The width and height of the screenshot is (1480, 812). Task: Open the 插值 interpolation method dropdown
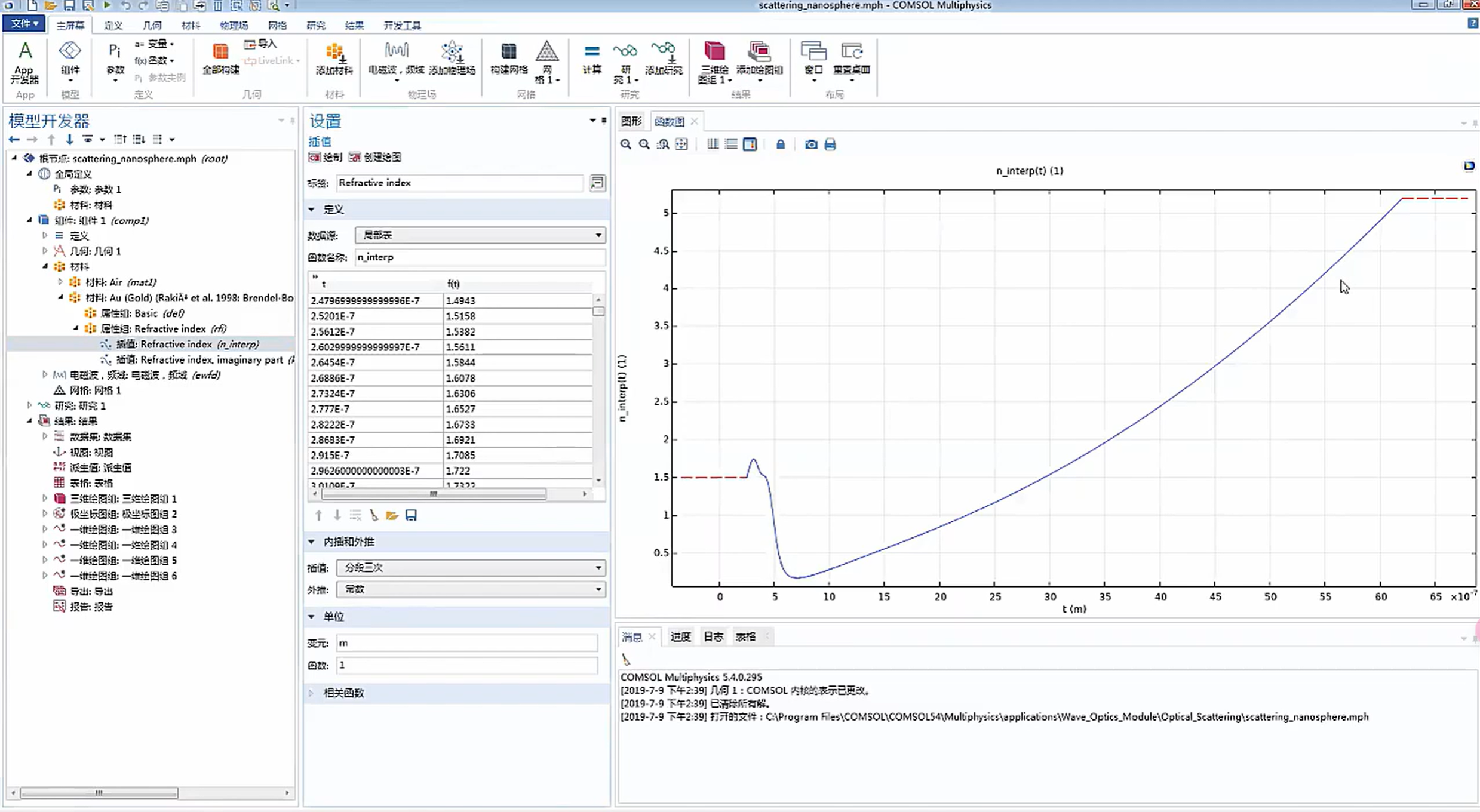click(x=471, y=567)
